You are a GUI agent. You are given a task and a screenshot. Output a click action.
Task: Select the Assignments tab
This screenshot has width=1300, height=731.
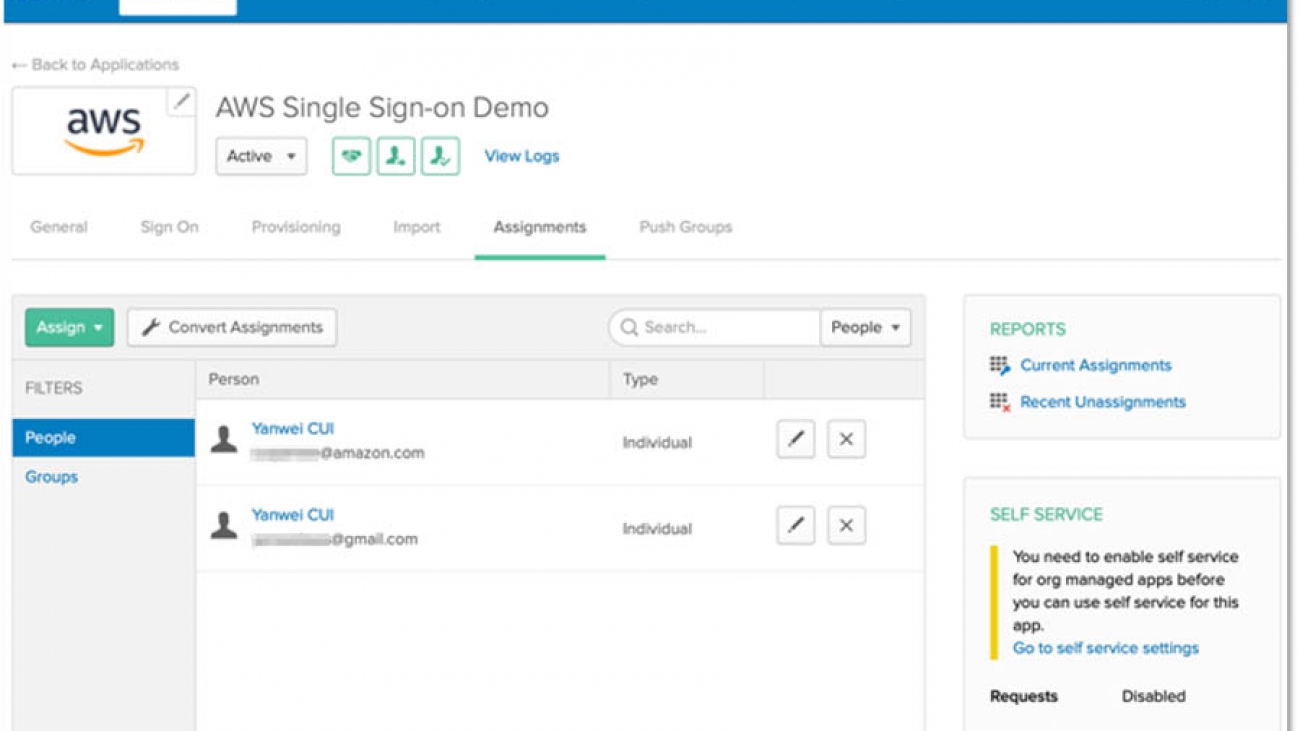(x=540, y=227)
